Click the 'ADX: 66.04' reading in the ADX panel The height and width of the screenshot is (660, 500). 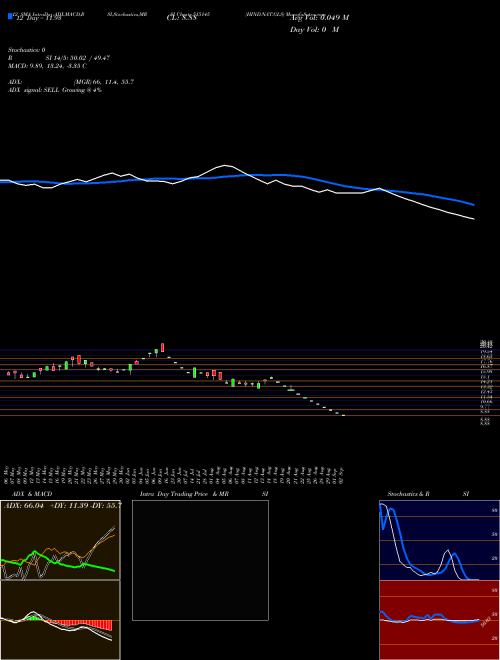[24, 505]
